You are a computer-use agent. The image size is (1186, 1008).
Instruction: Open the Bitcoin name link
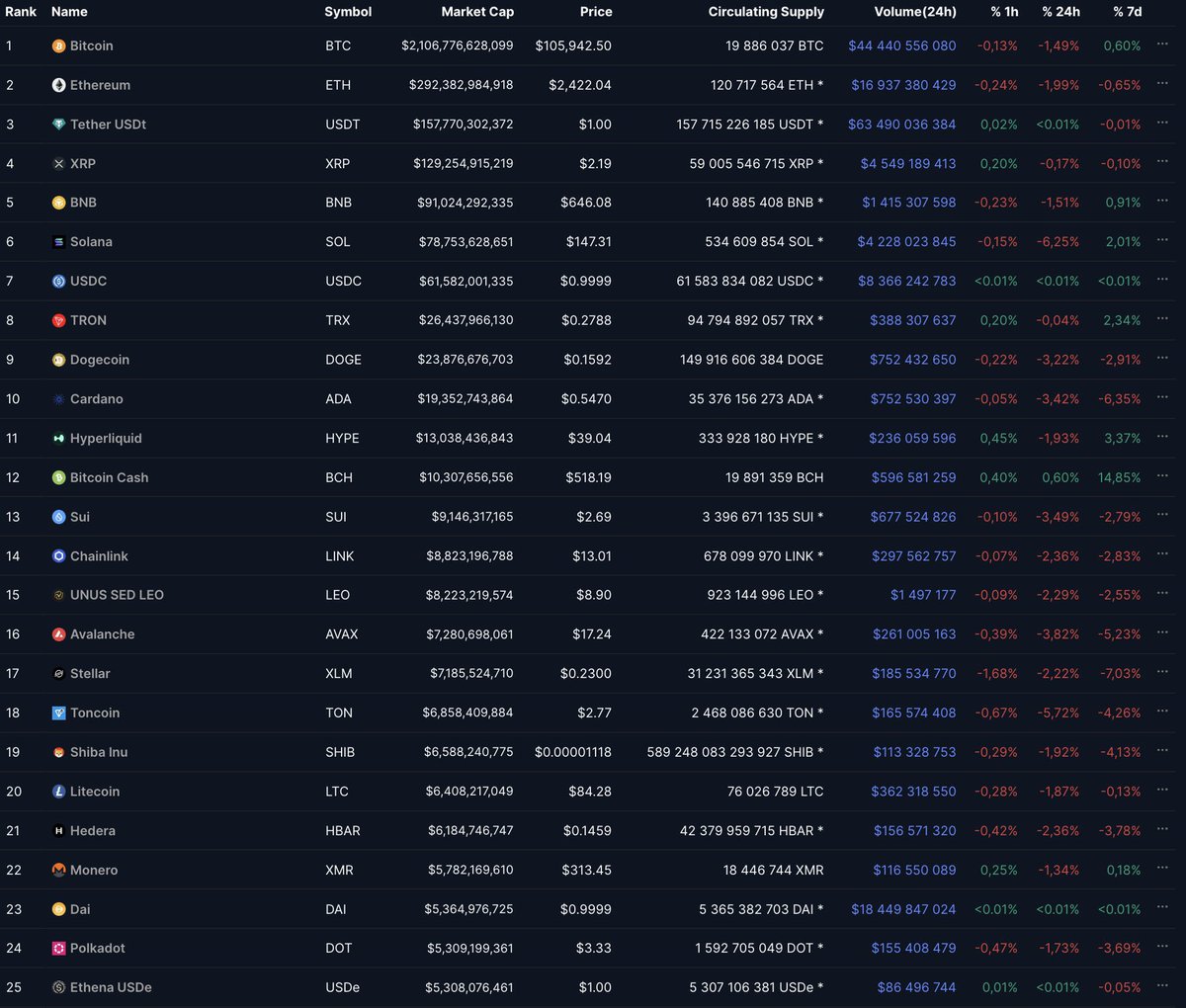91,46
